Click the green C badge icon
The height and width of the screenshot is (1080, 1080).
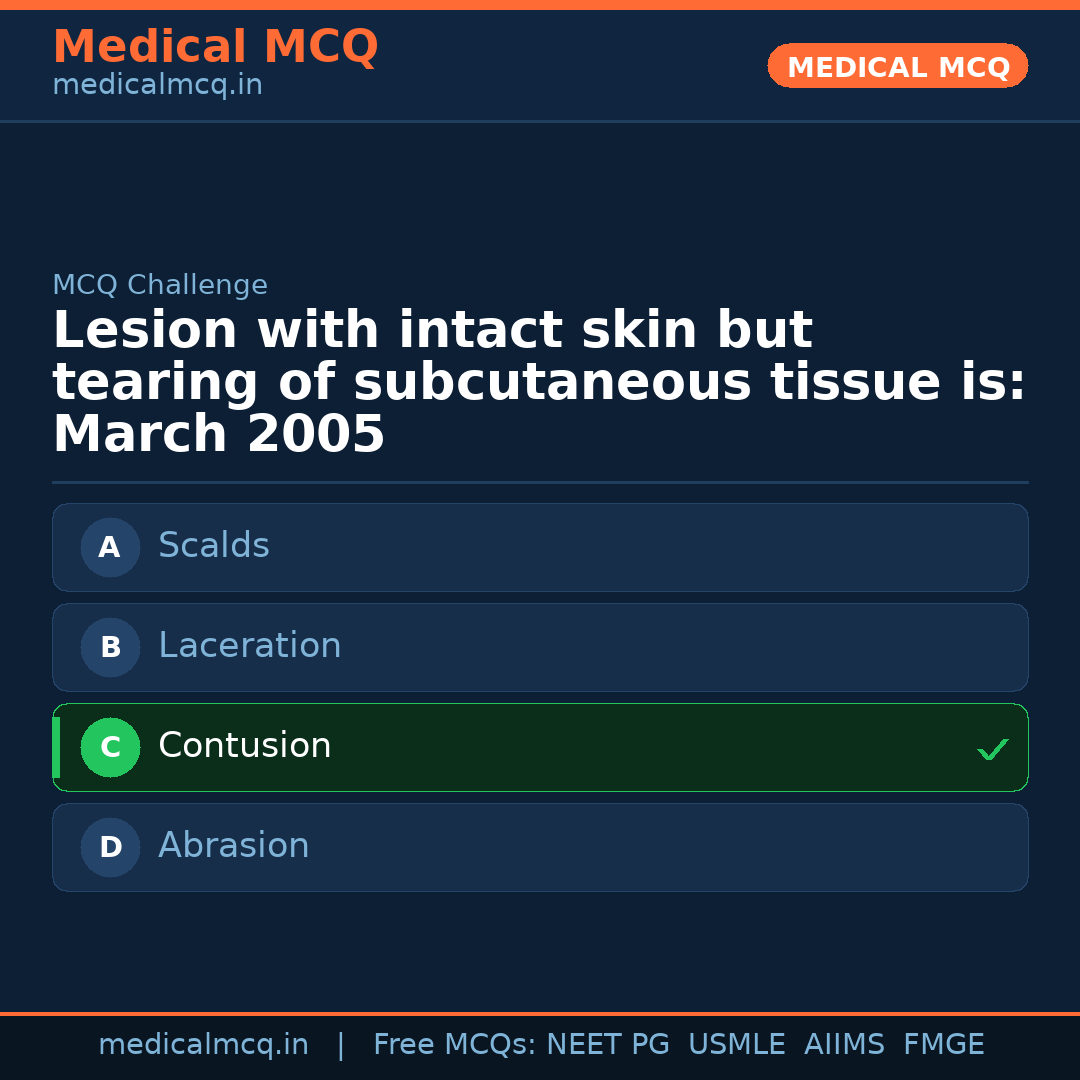point(110,747)
